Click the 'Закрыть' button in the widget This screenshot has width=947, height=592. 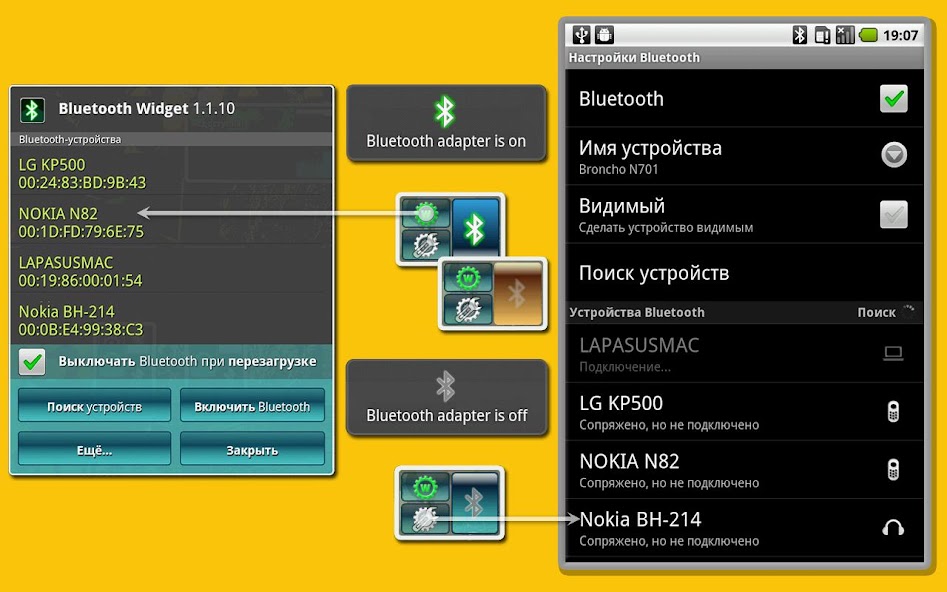[x=252, y=449]
